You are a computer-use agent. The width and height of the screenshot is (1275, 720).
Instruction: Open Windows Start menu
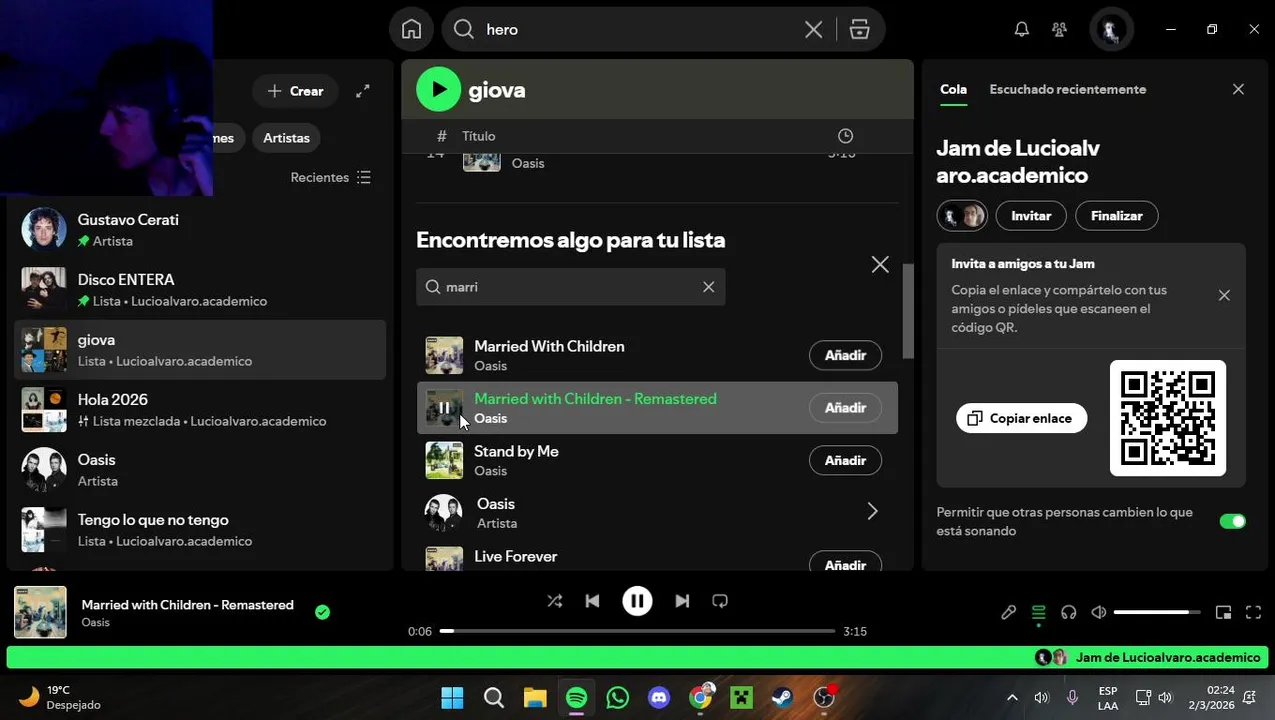pos(452,697)
